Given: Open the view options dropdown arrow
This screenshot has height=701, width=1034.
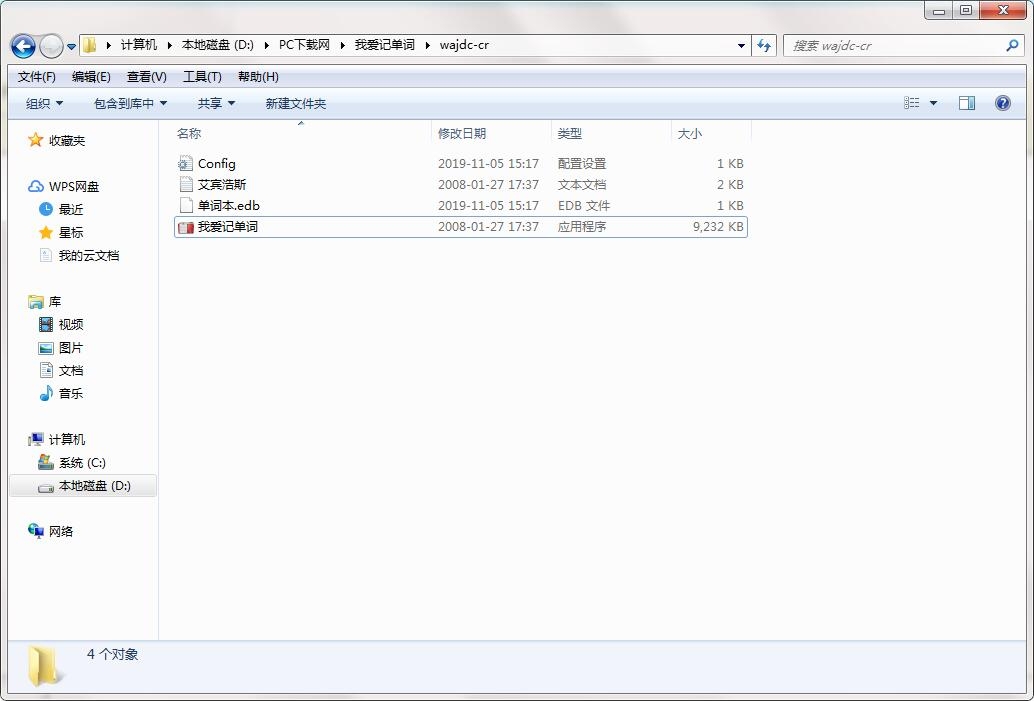Looking at the screenshot, I should [933, 103].
